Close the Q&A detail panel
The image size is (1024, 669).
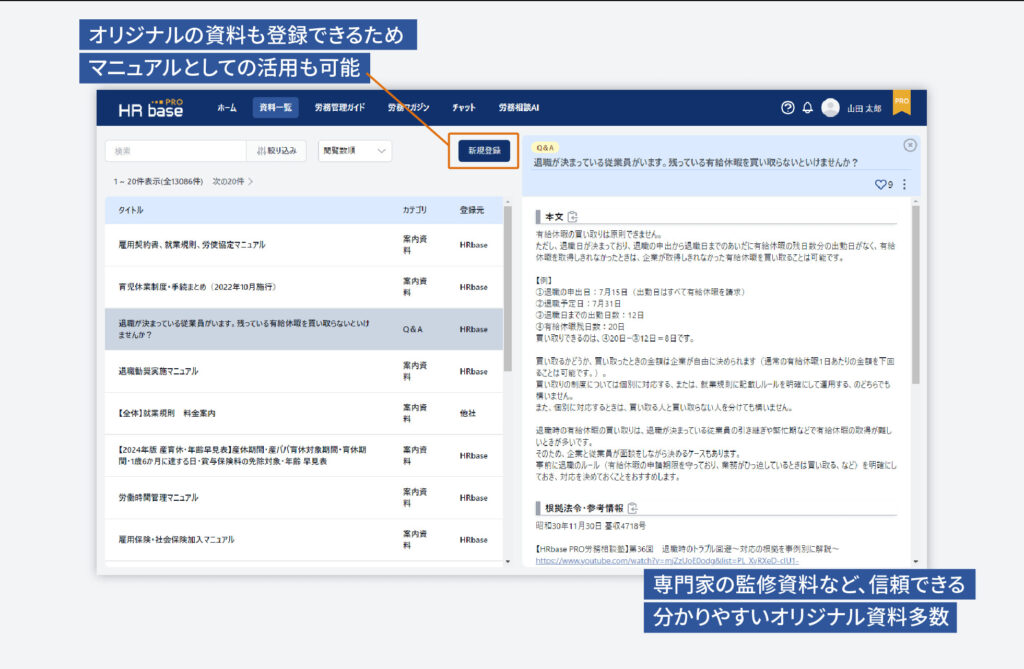point(909,145)
